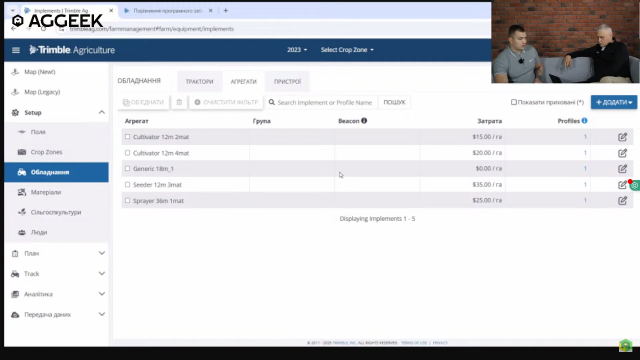Click the trash delete icon in toolbar
Viewport: 640px width, 360px height.
[179, 102]
